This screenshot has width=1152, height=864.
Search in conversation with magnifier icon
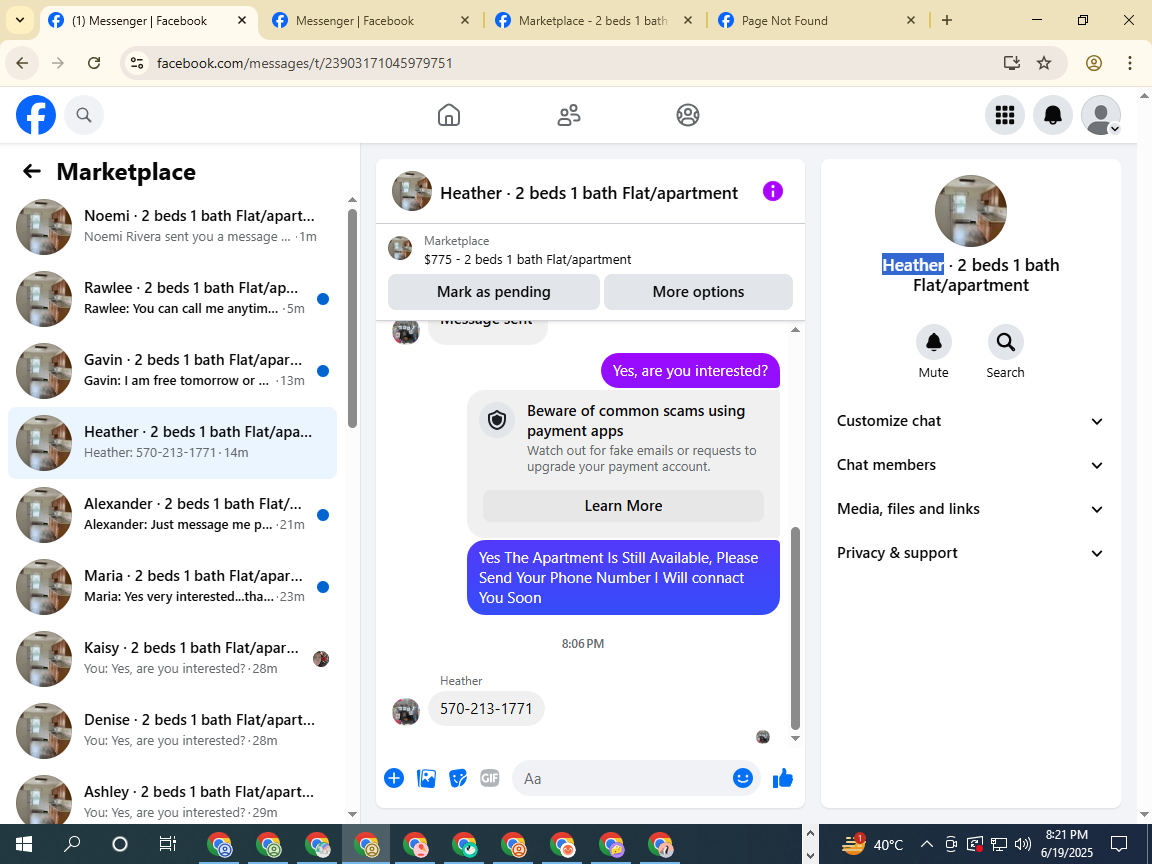1005,342
